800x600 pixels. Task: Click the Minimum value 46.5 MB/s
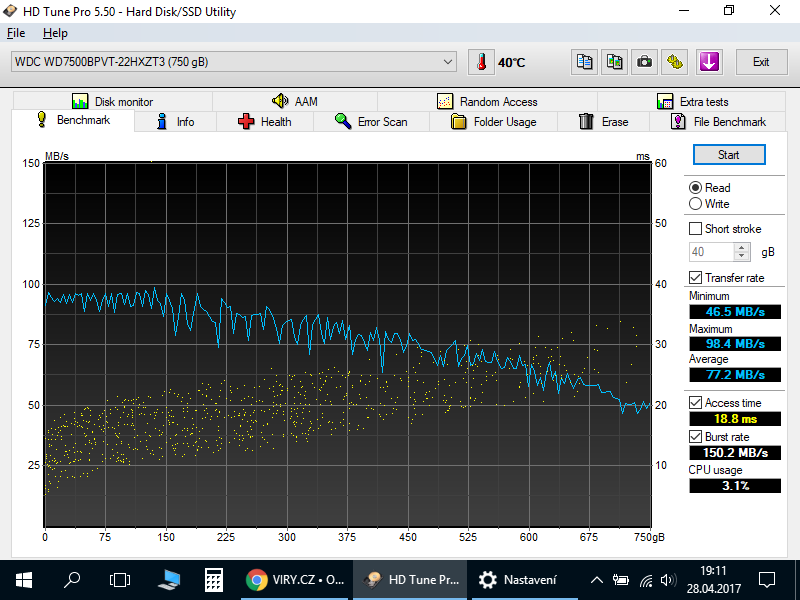pos(735,312)
